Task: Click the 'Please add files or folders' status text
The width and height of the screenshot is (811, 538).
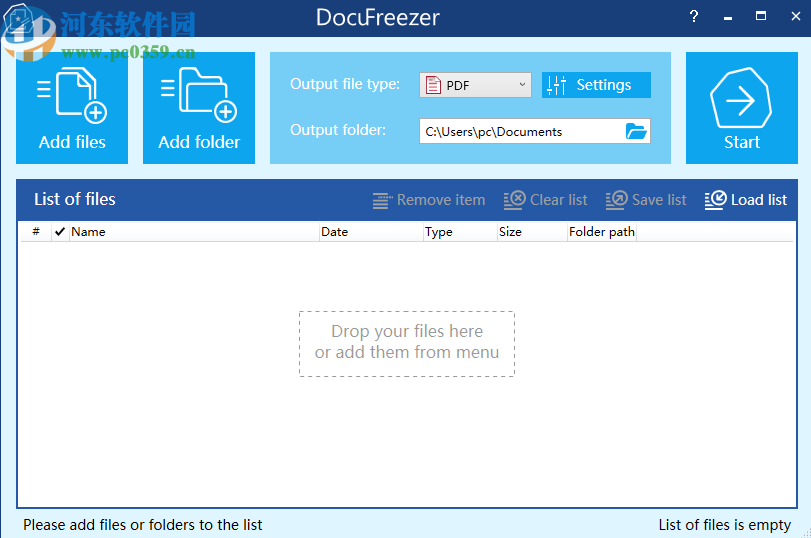Action: [x=143, y=525]
